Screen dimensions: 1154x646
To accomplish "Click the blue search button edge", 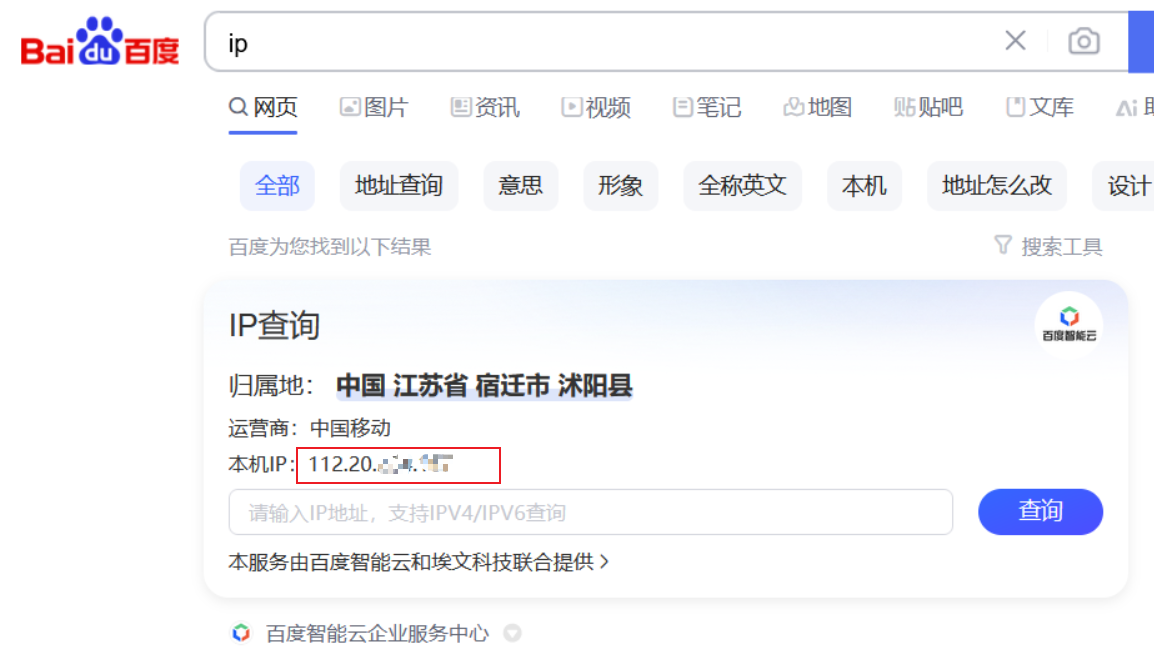I will point(1141,42).
